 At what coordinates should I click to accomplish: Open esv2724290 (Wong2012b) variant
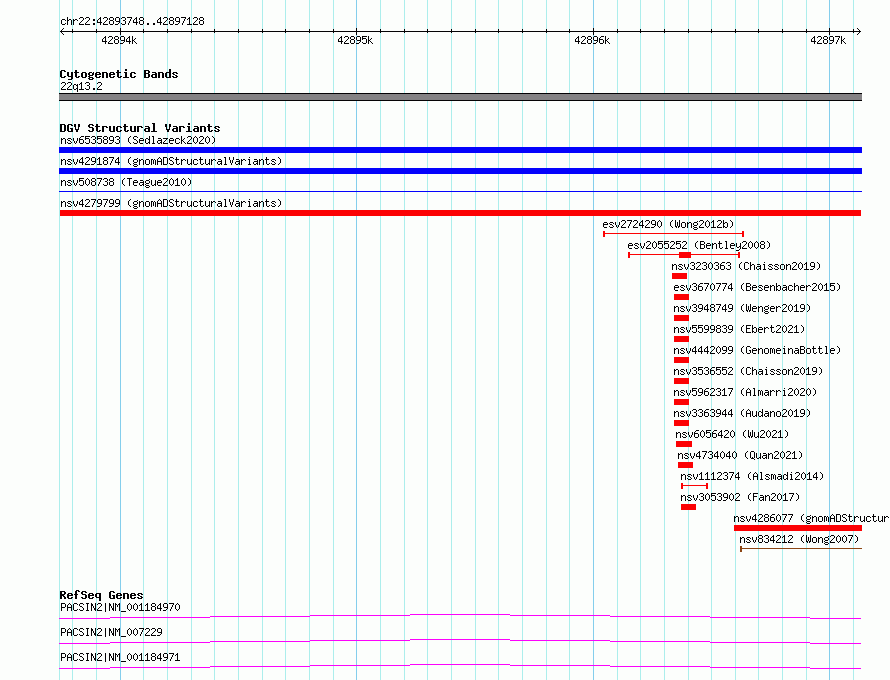coord(668,224)
